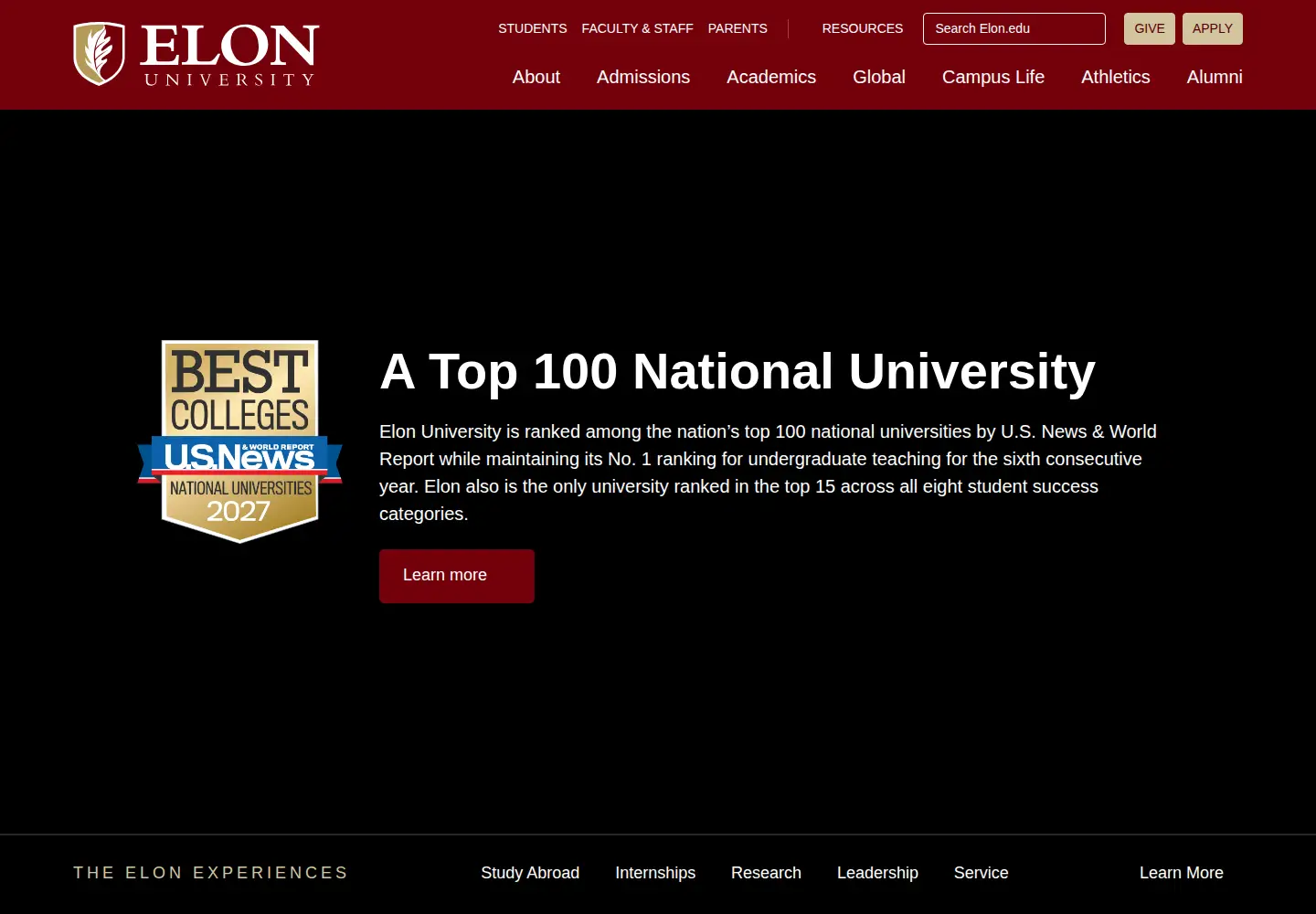
Task: Open the Alumni menu
Action: click(1215, 77)
